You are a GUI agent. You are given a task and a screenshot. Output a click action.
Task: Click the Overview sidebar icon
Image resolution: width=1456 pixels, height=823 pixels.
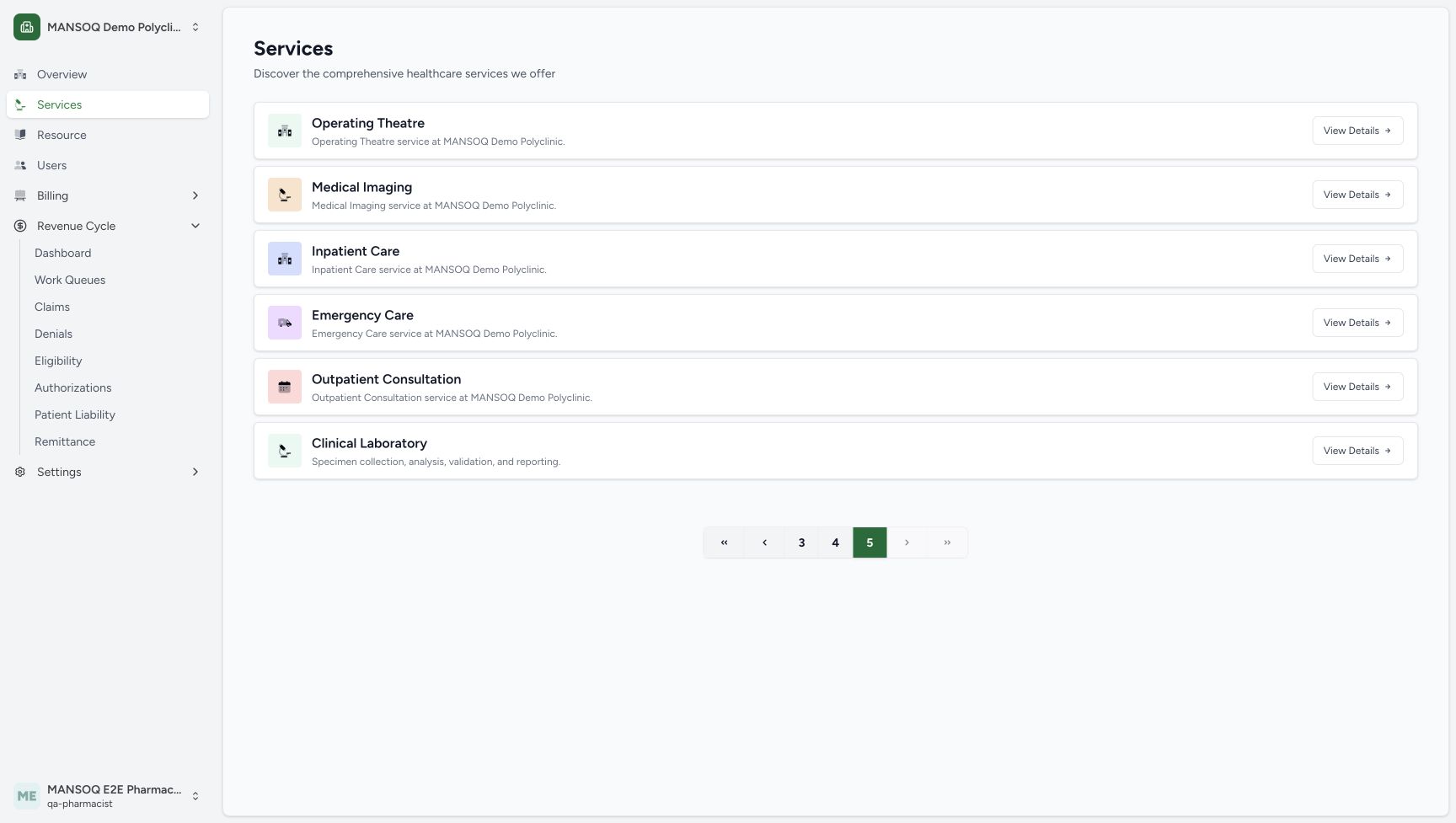[20, 74]
